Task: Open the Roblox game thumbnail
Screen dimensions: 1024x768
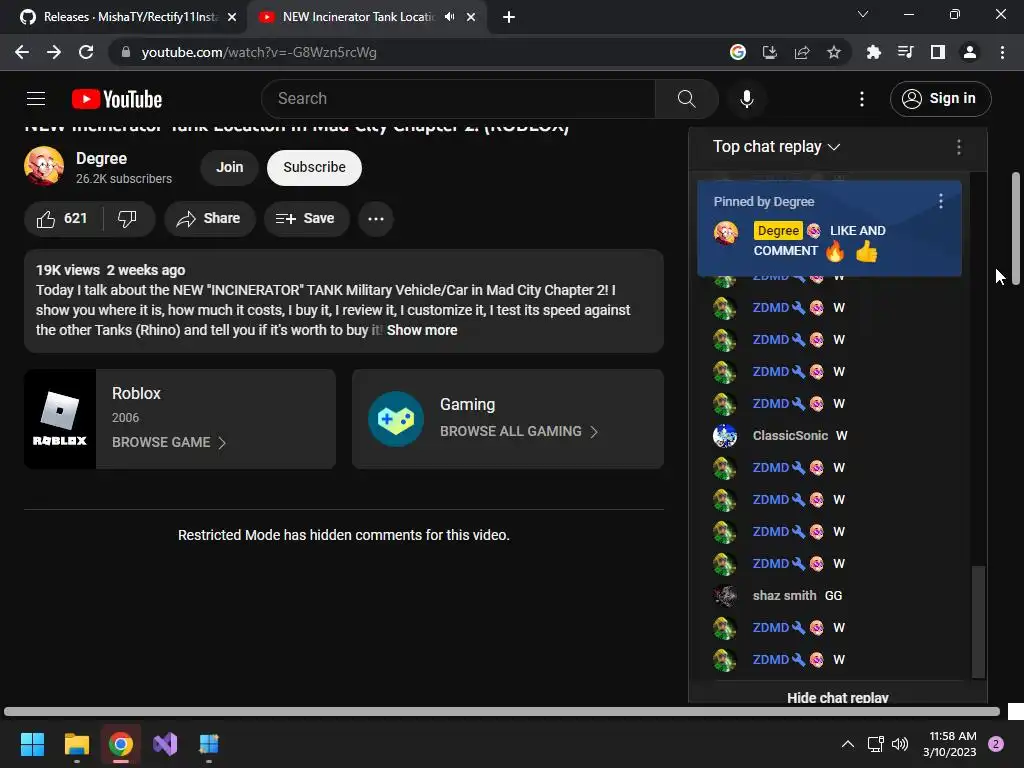Action: click(x=60, y=419)
